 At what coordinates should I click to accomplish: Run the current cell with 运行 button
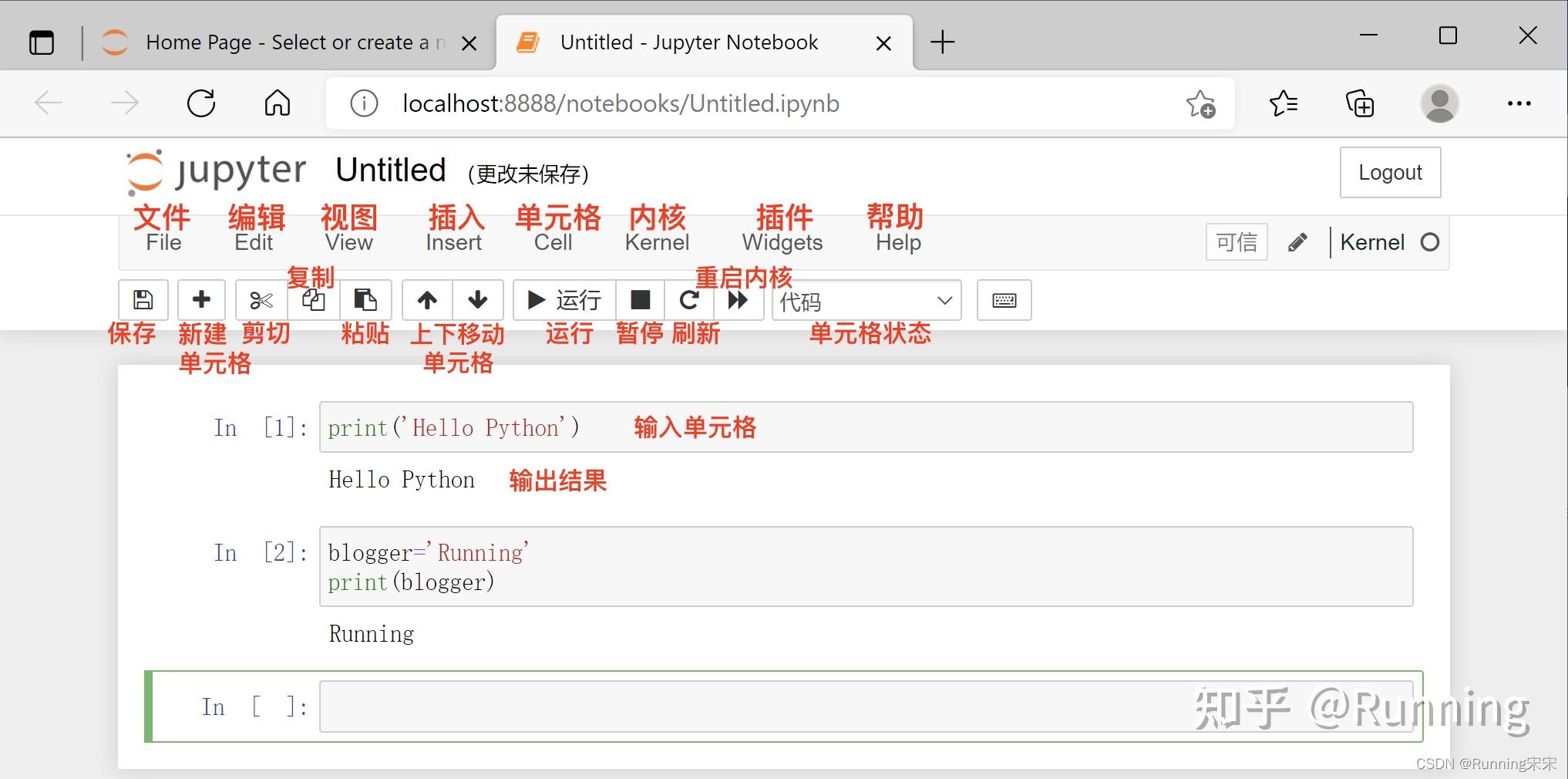point(563,300)
